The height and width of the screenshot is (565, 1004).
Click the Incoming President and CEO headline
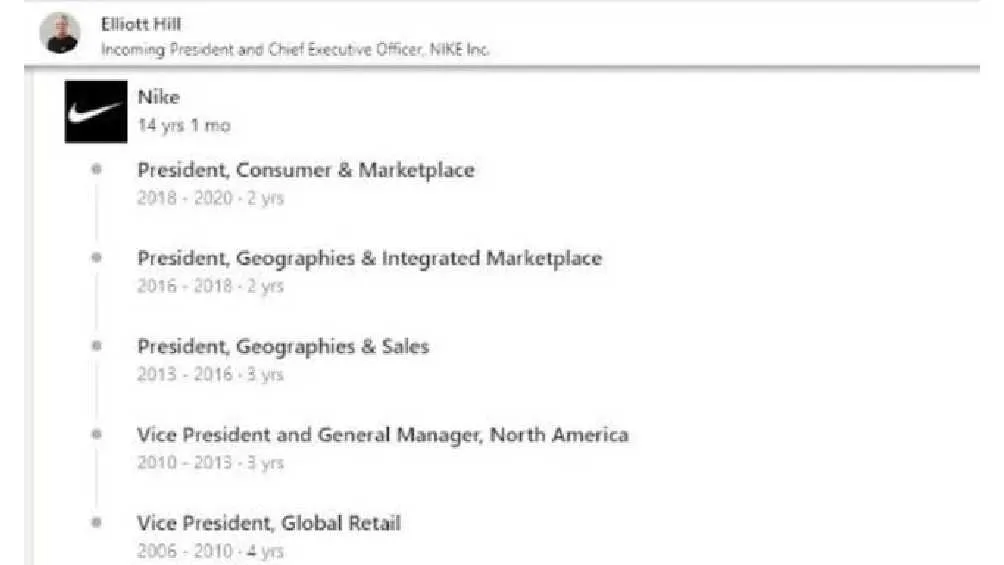coord(295,49)
